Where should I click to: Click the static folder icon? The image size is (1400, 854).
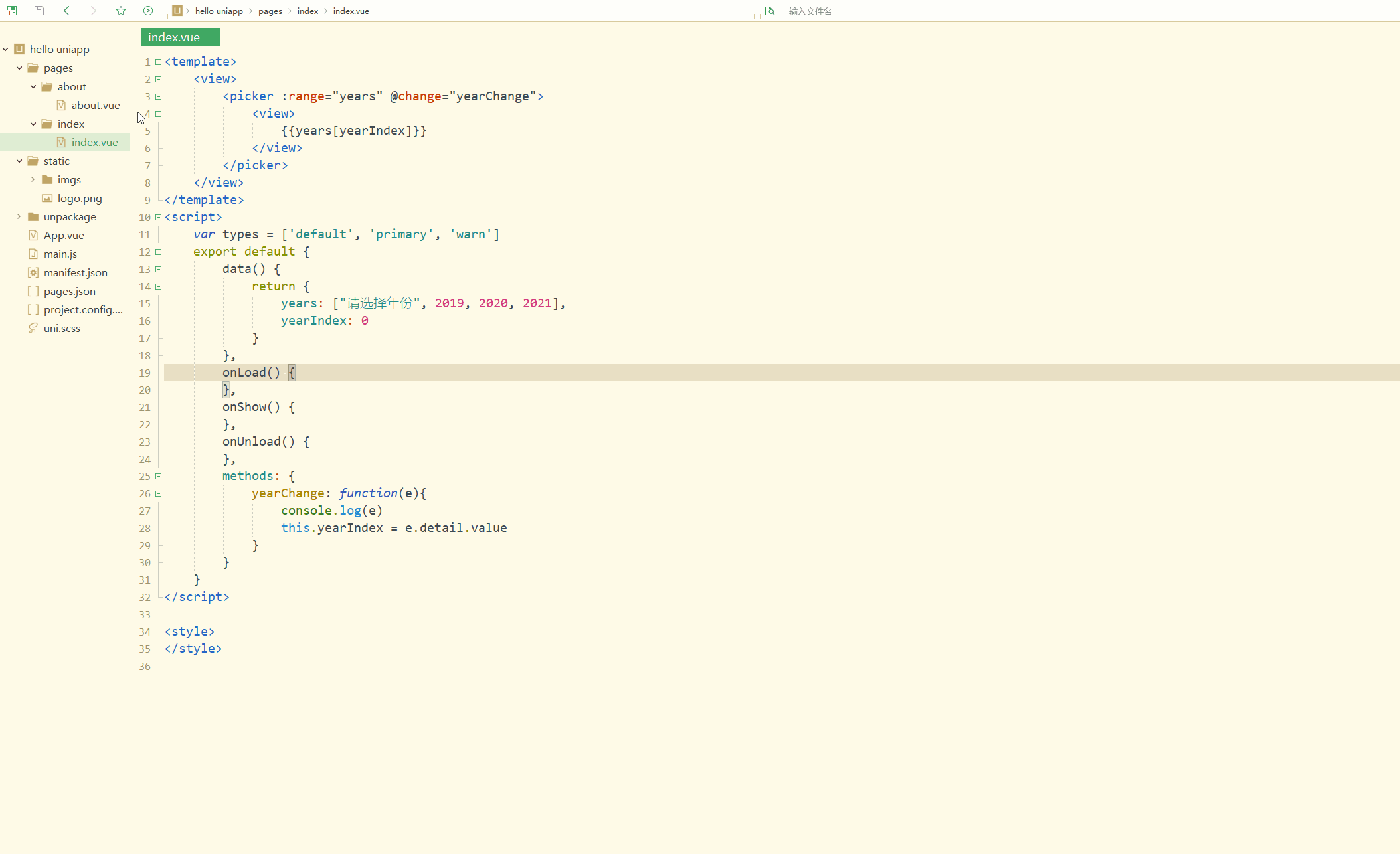33,161
